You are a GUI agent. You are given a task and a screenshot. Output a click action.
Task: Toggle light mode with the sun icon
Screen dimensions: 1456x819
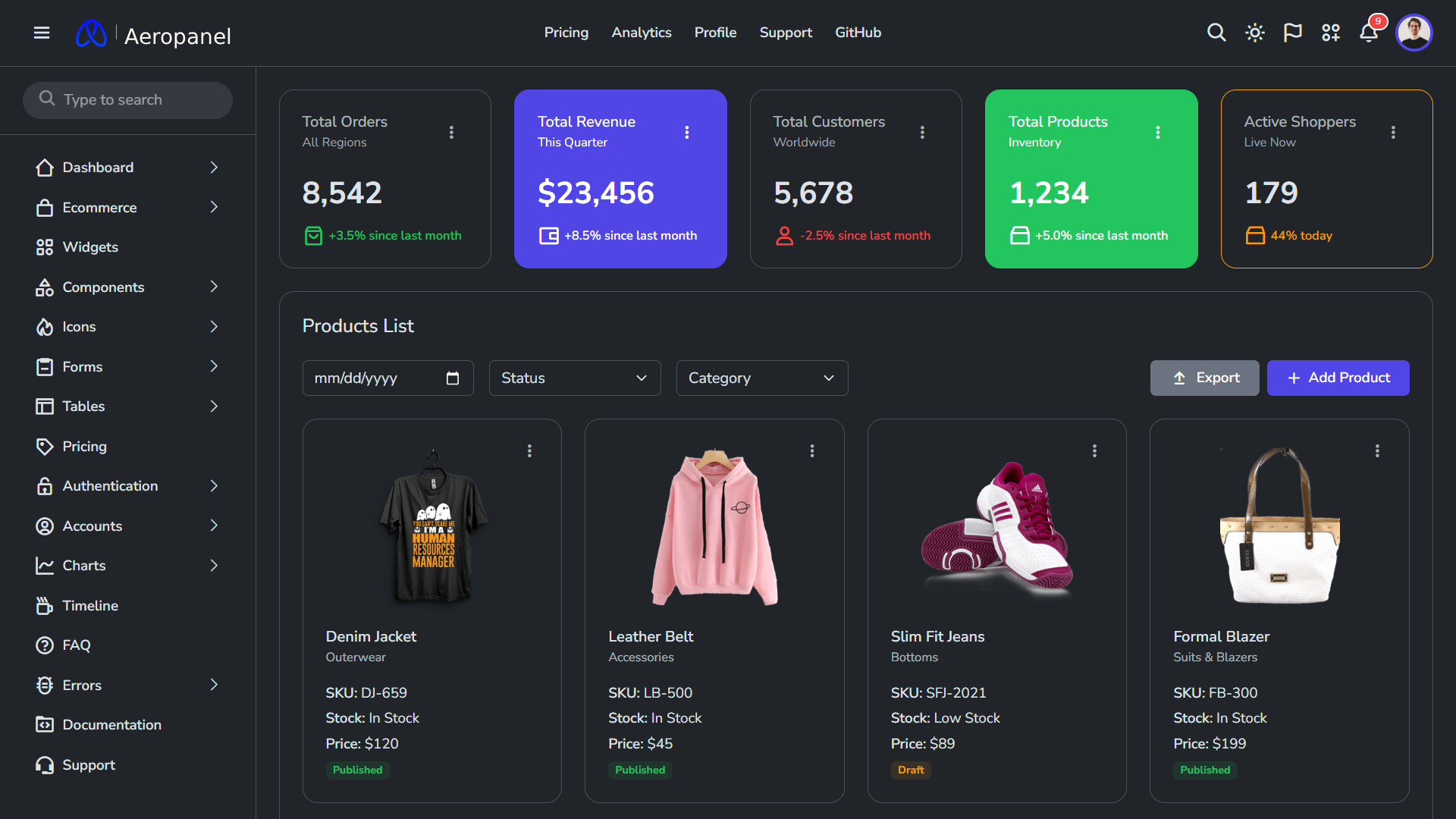[x=1254, y=33]
